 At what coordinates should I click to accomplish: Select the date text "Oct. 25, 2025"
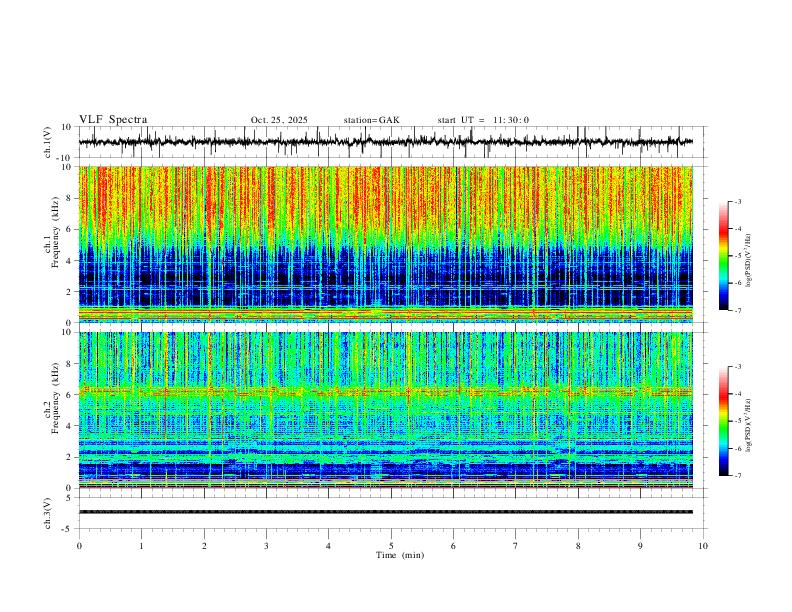click(x=279, y=120)
